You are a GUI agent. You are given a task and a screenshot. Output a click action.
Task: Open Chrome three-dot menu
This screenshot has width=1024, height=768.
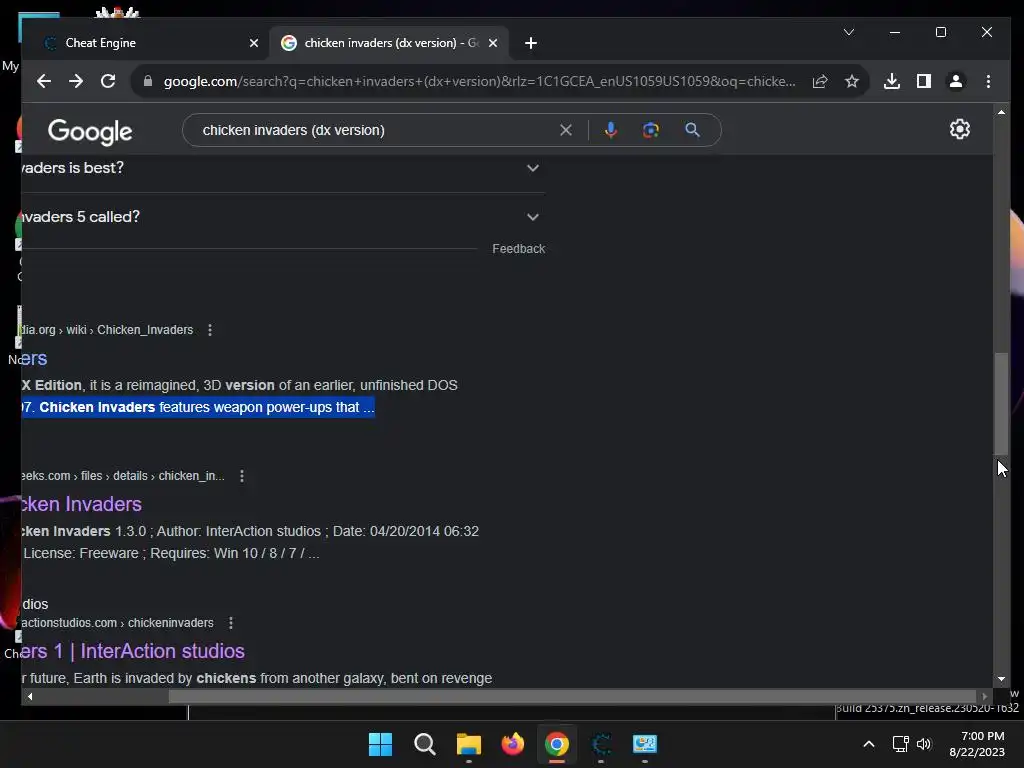coord(988,81)
